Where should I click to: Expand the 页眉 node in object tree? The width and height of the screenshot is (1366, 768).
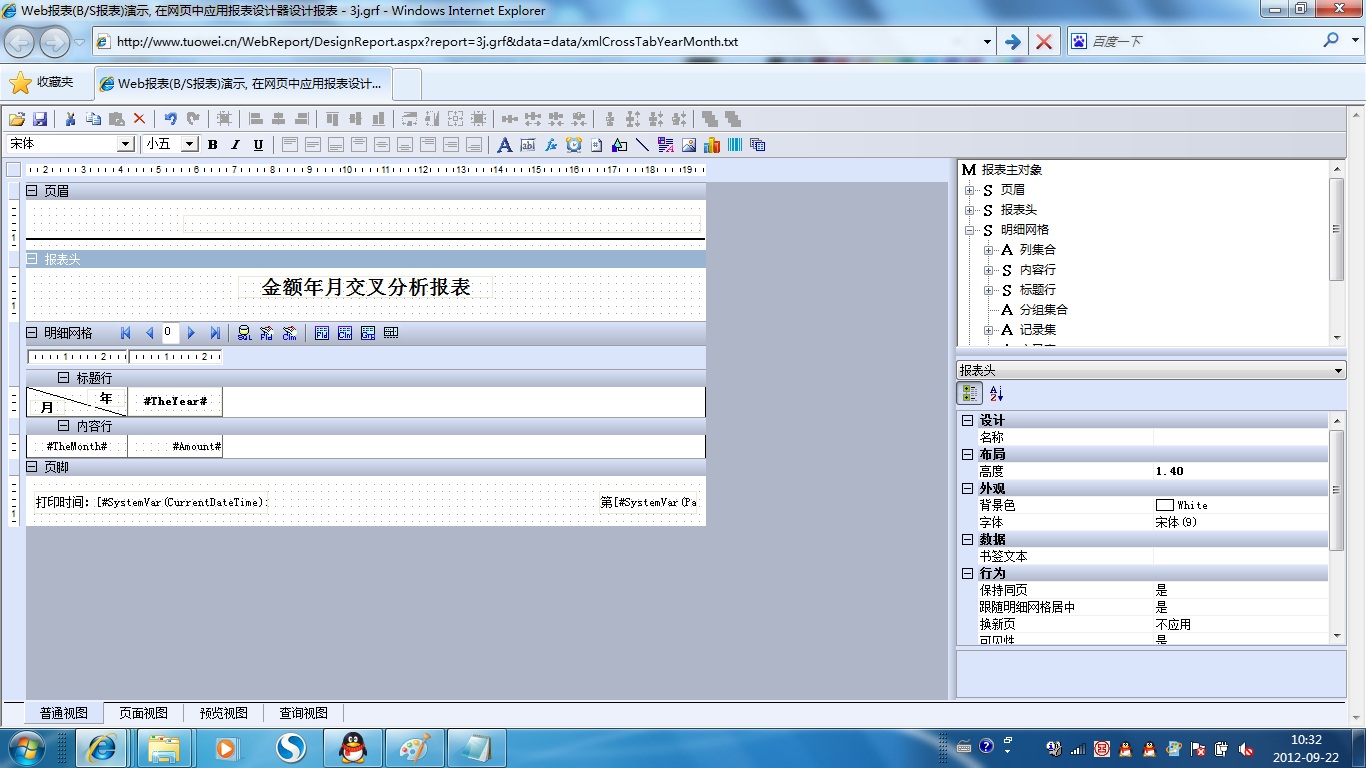click(969, 190)
